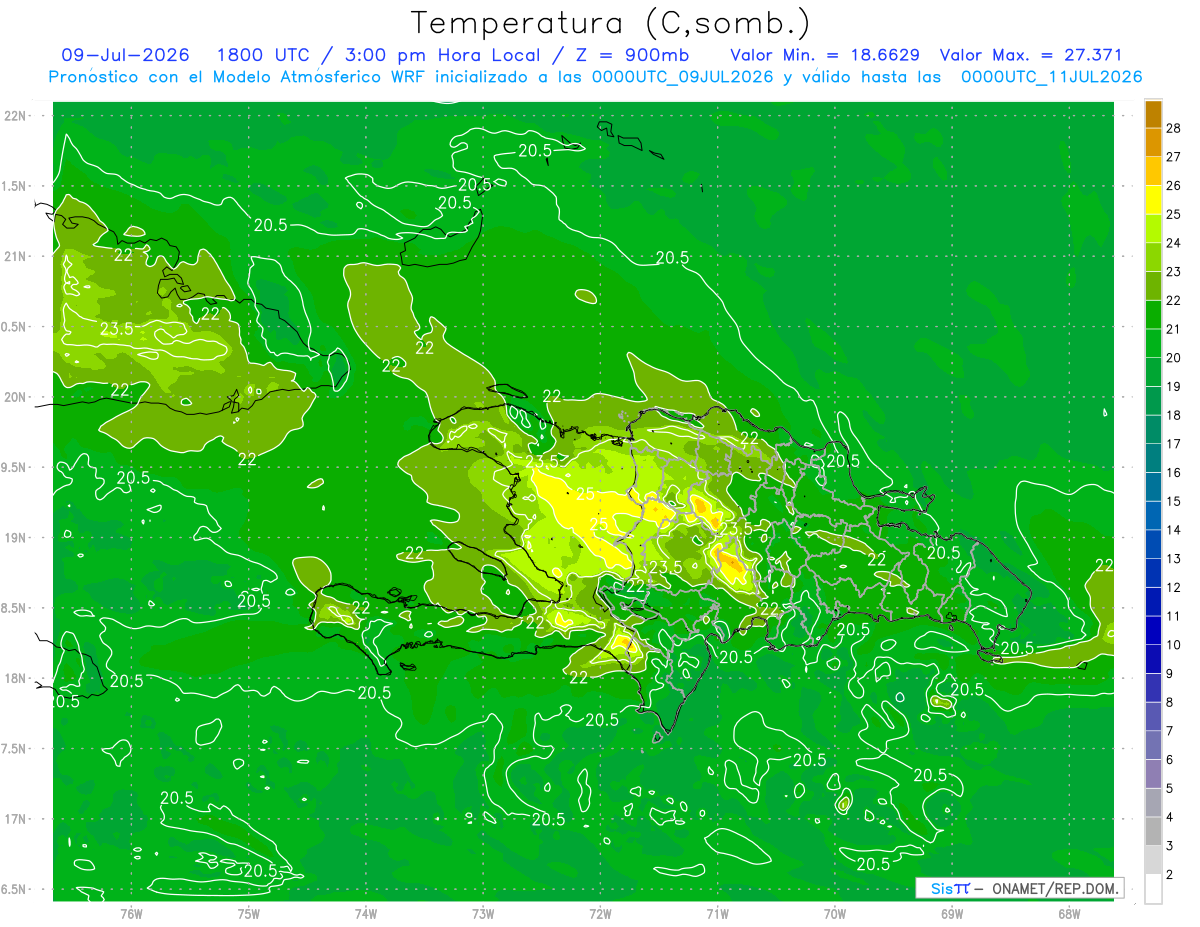Click the 75W longitude axis label
Viewport: 1200px width, 927px height.
249,914
